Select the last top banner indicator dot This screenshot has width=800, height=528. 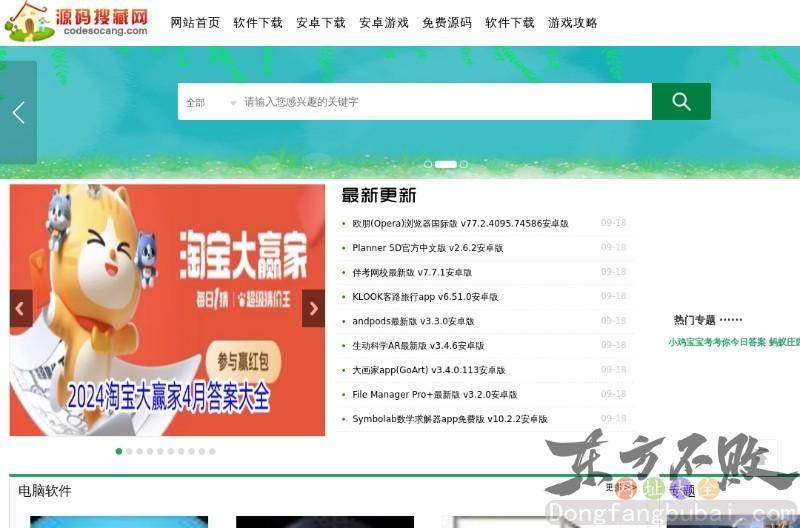pos(463,164)
